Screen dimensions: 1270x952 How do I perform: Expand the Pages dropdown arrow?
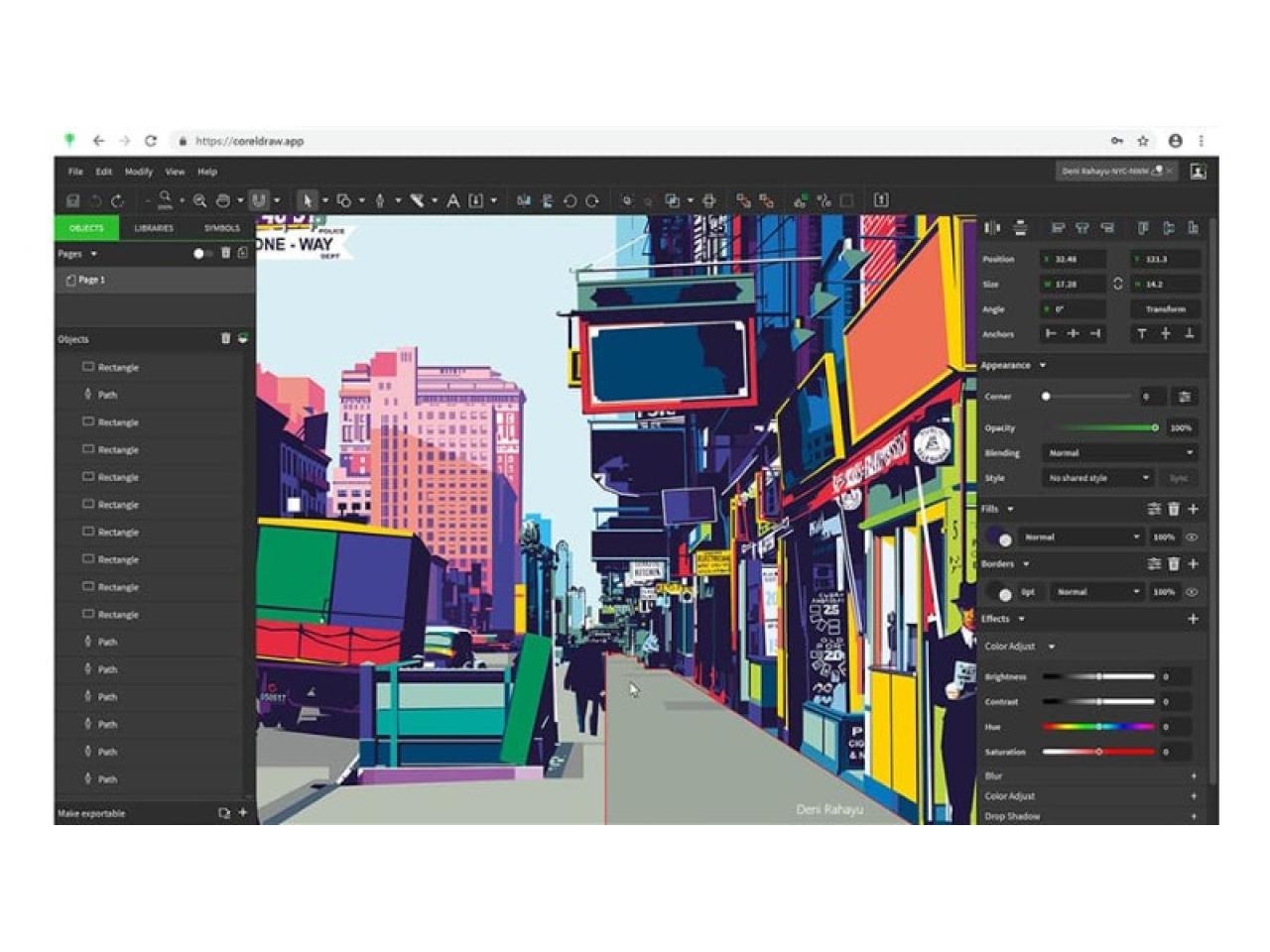coord(93,254)
